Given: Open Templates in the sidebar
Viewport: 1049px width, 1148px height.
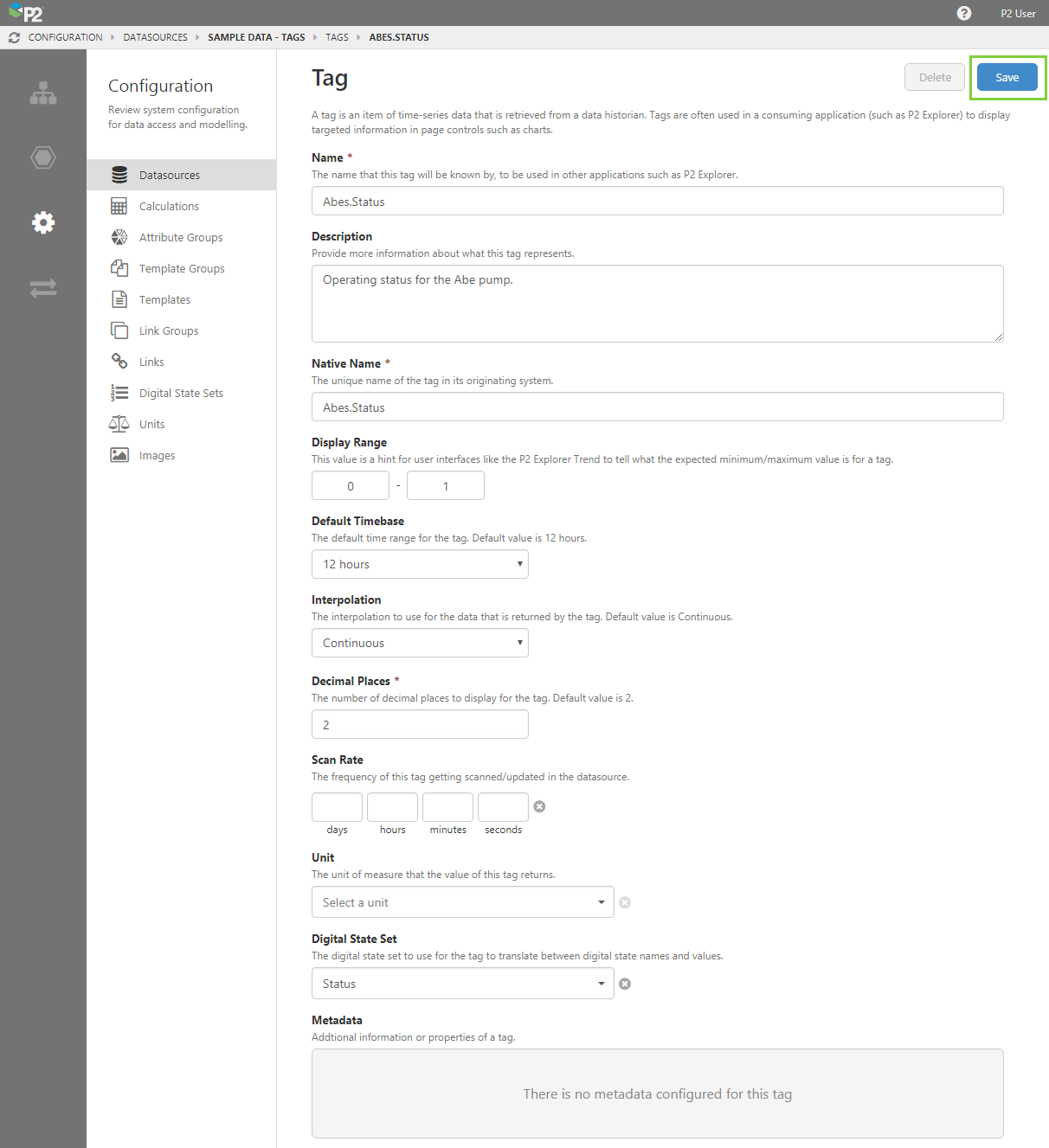Looking at the screenshot, I should [164, 299].
